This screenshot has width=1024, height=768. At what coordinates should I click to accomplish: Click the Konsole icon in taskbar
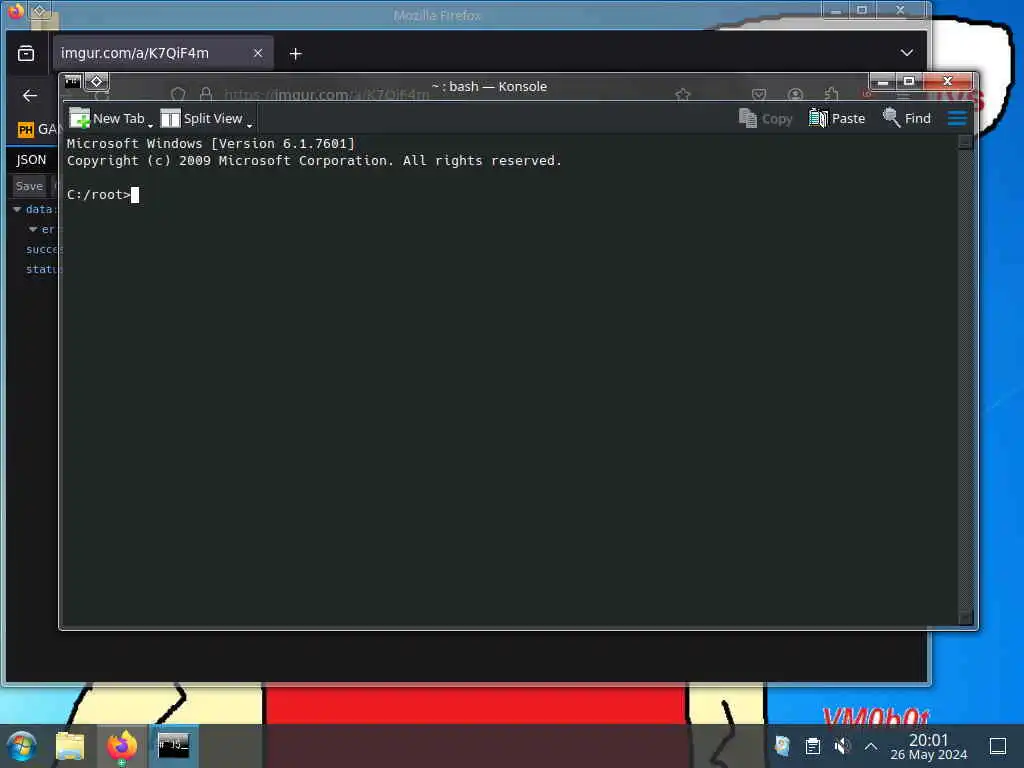[x=174, y=746]
